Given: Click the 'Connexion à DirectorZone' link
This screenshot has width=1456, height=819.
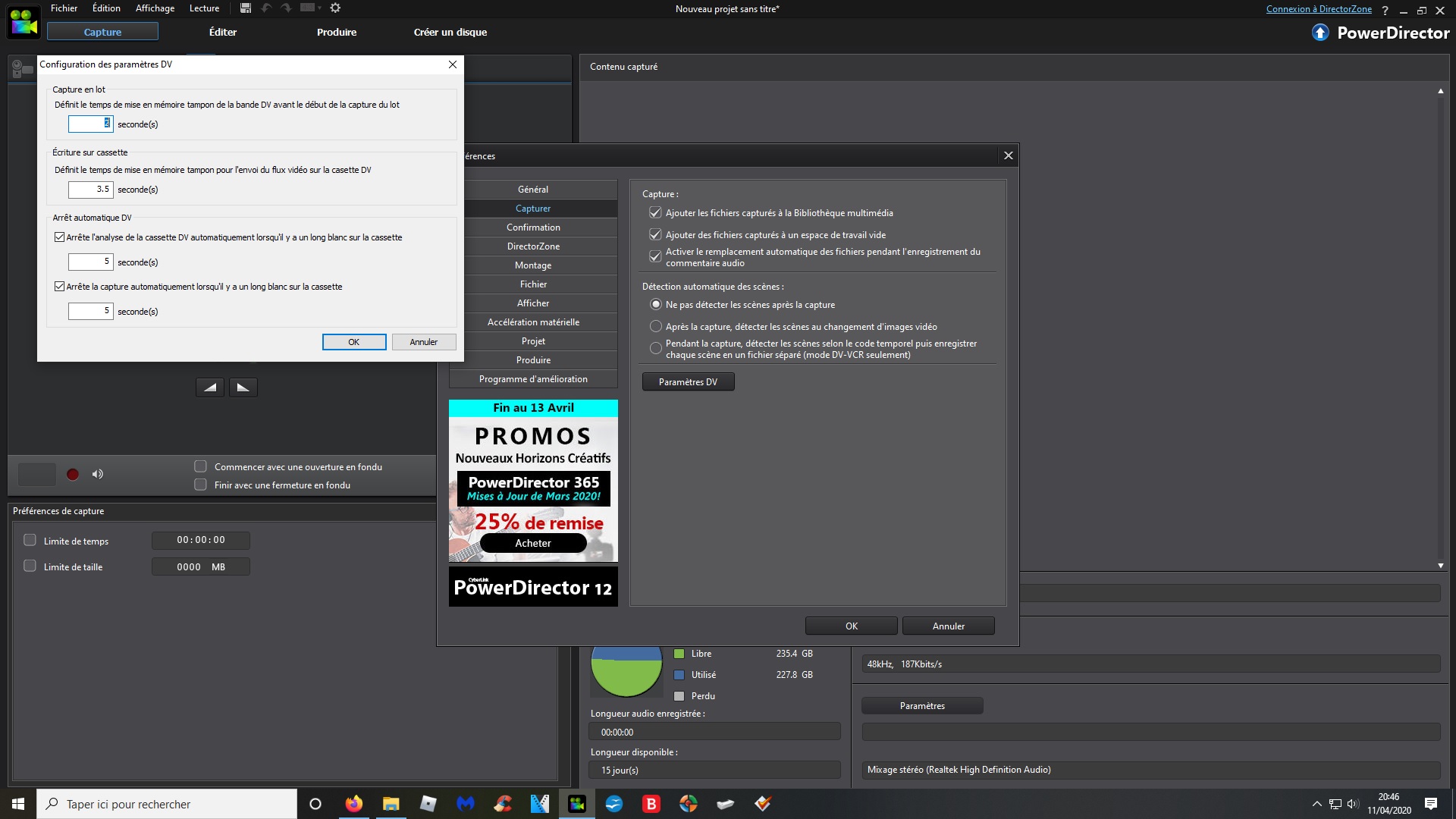Looking at the screenshot, I should (1319, 9).
